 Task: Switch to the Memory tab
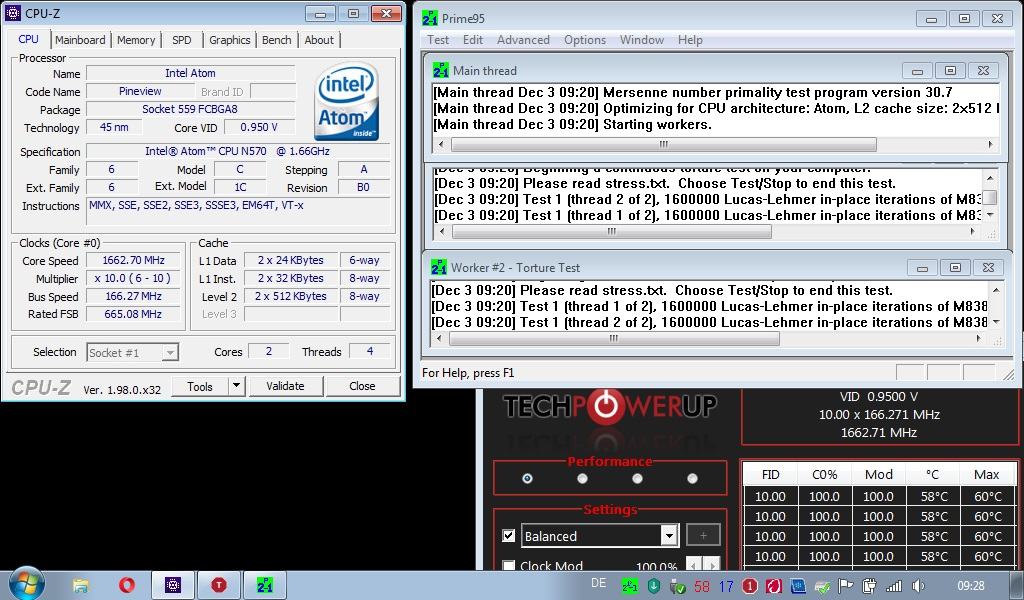tap(136, 40)
